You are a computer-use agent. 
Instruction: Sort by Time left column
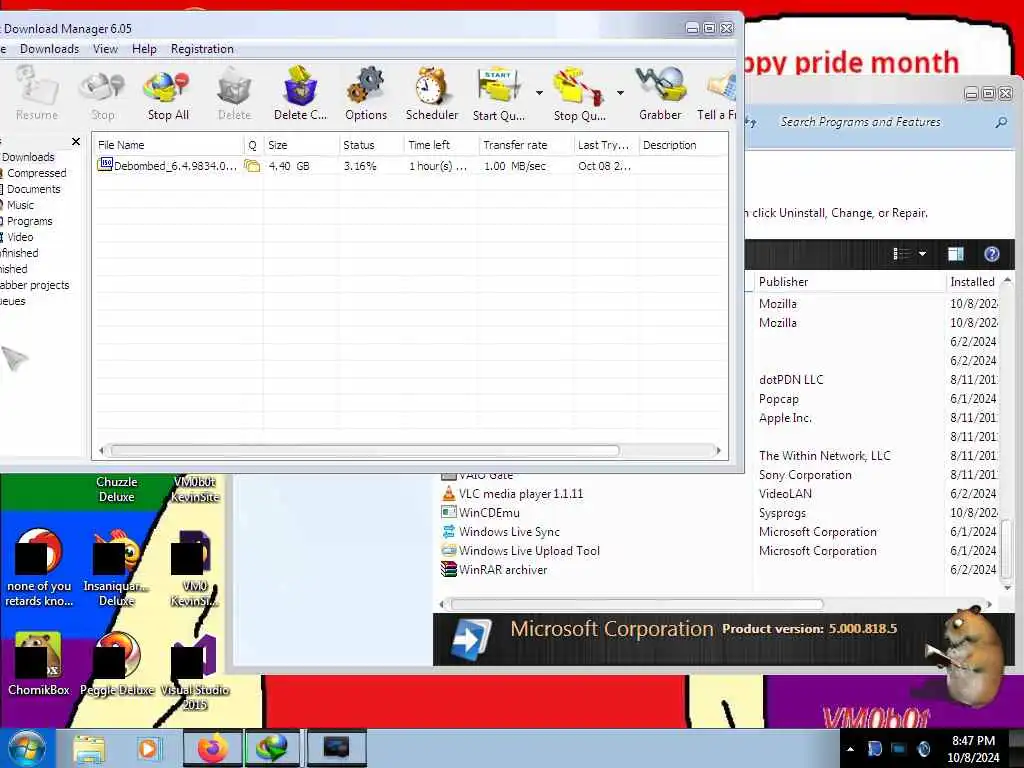tap(441, 145)
